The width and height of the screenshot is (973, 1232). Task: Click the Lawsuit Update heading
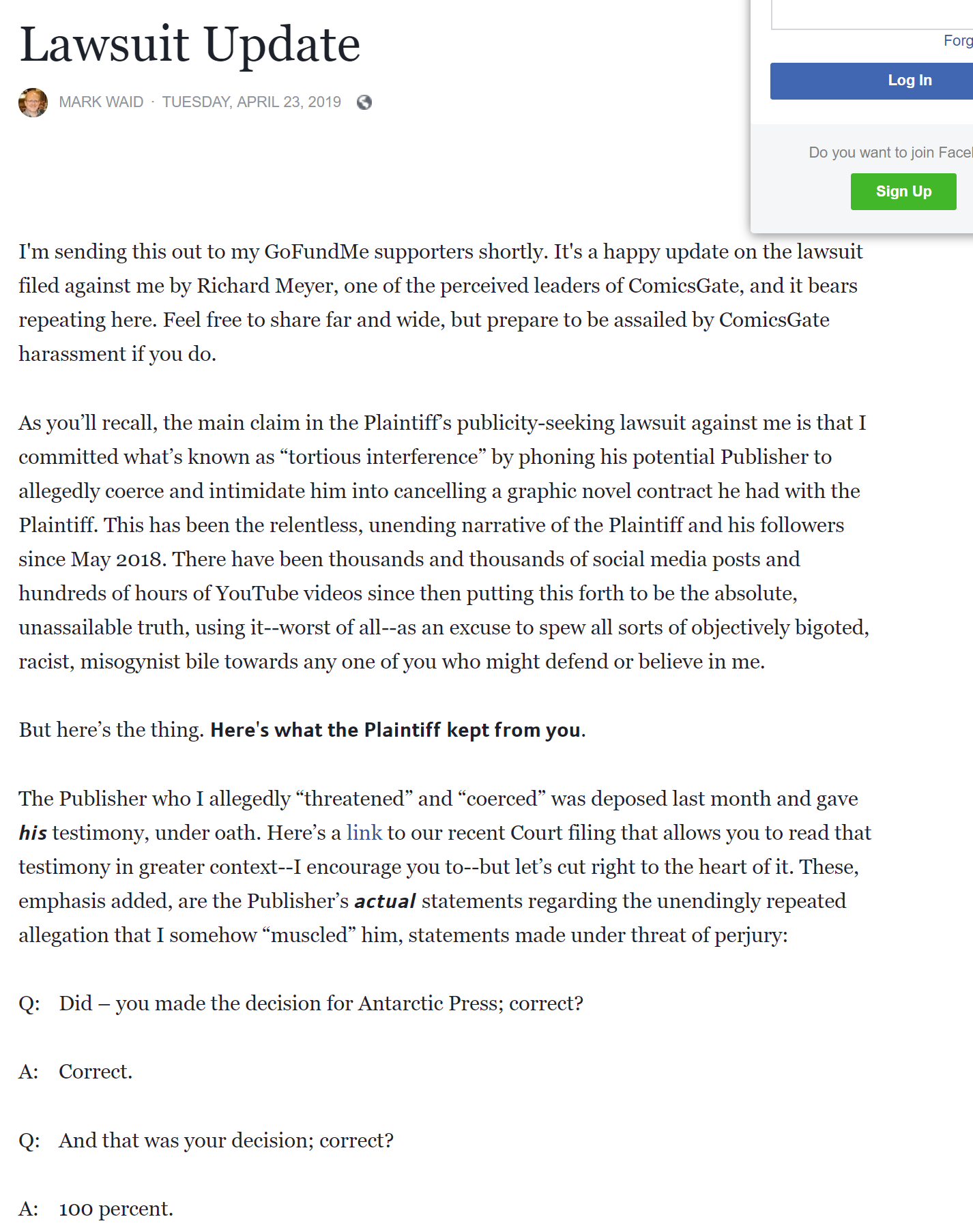pyautogui.click(x=190, y=45)
